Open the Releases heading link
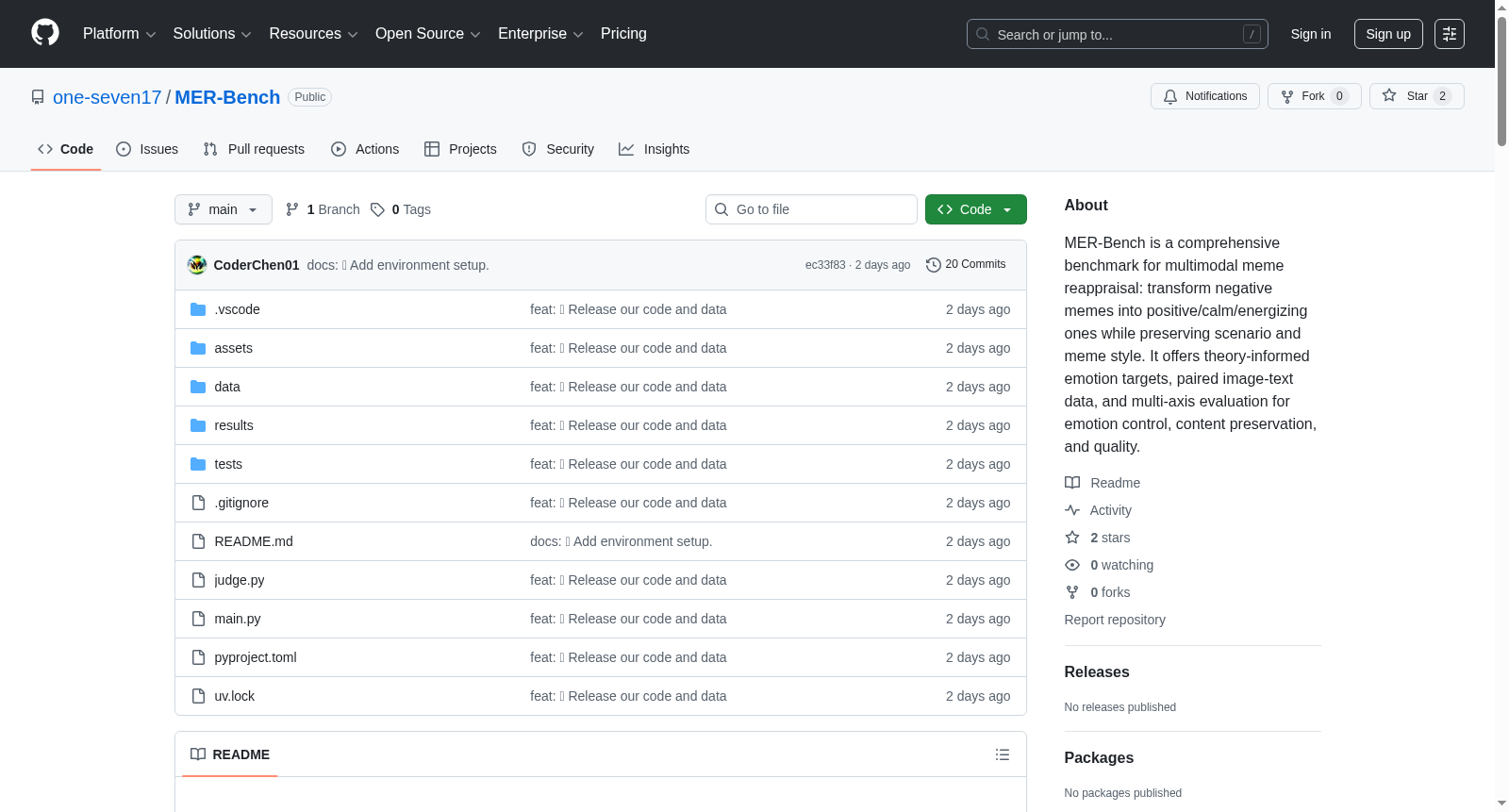The image size is (1509, 812). click(x=1097, y=671)
